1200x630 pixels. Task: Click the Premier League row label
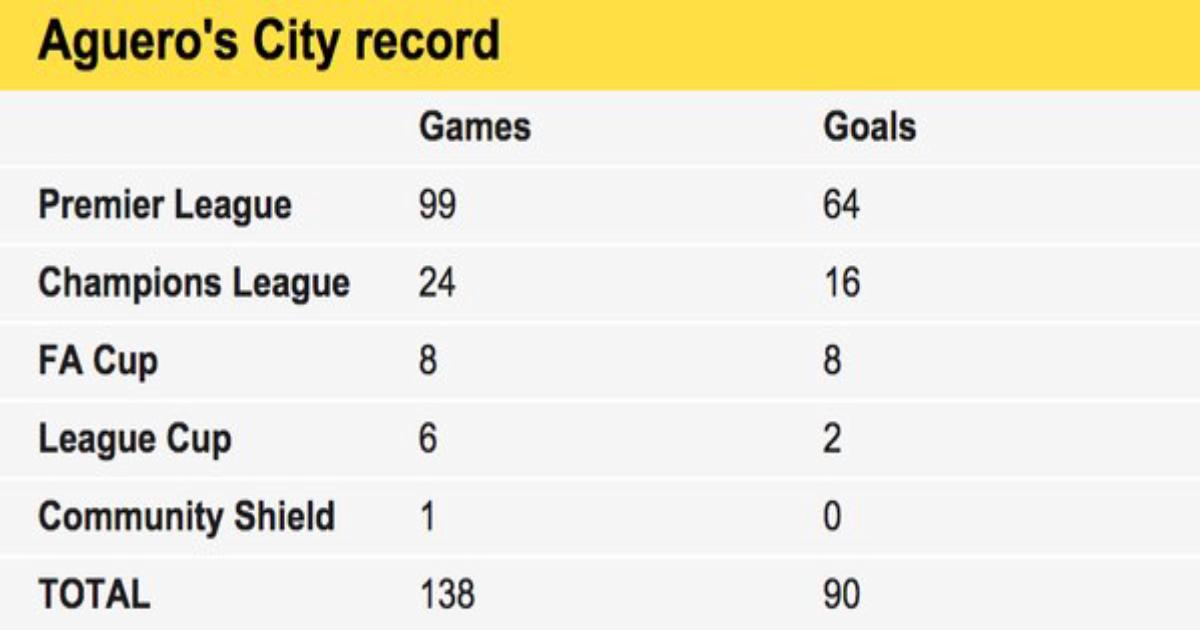click(165, 206)
